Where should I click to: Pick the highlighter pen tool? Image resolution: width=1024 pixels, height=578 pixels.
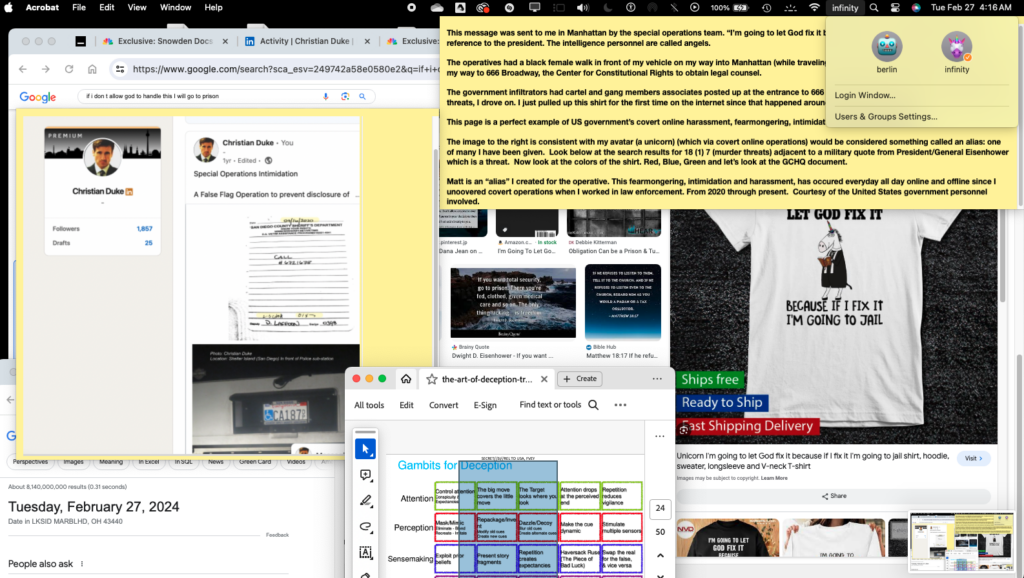[366, 501]
